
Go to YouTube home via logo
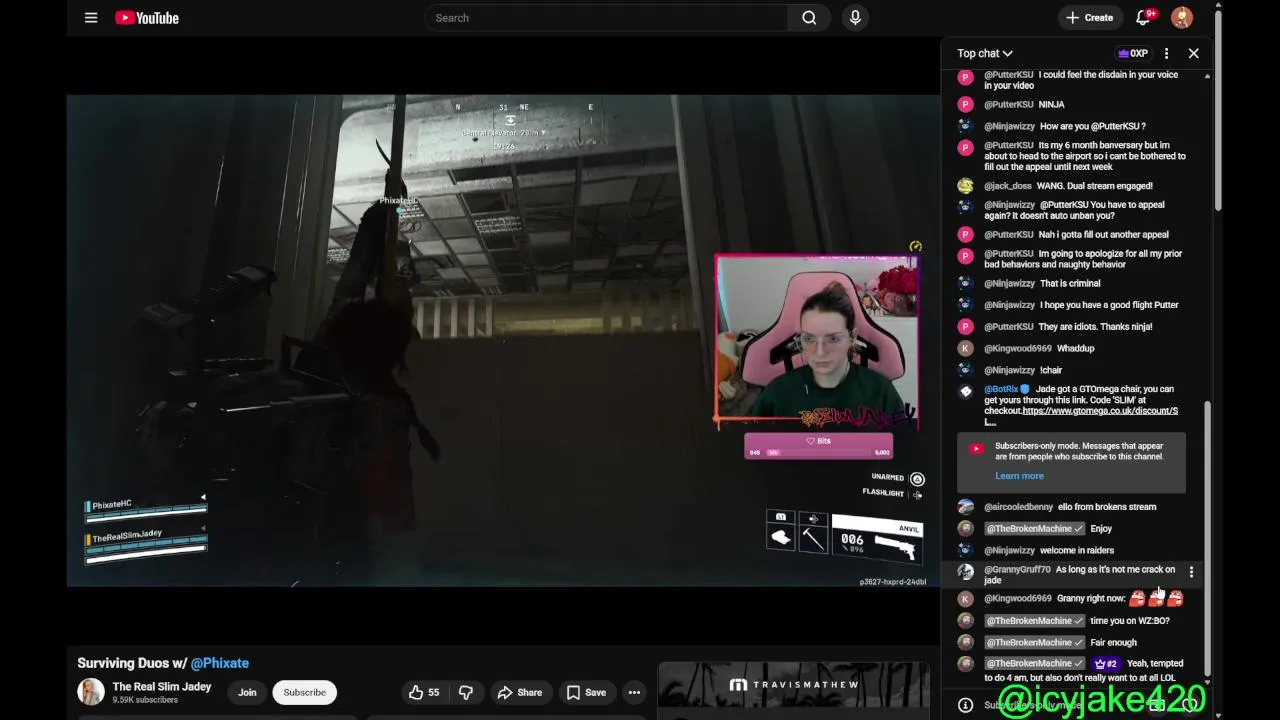point(147,18)
